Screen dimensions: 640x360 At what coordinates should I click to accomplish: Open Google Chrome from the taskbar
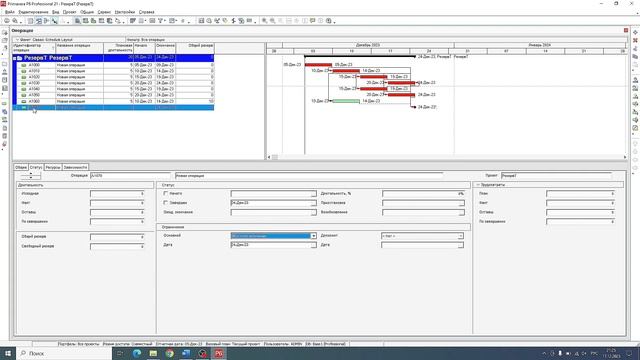pos(169,353)
